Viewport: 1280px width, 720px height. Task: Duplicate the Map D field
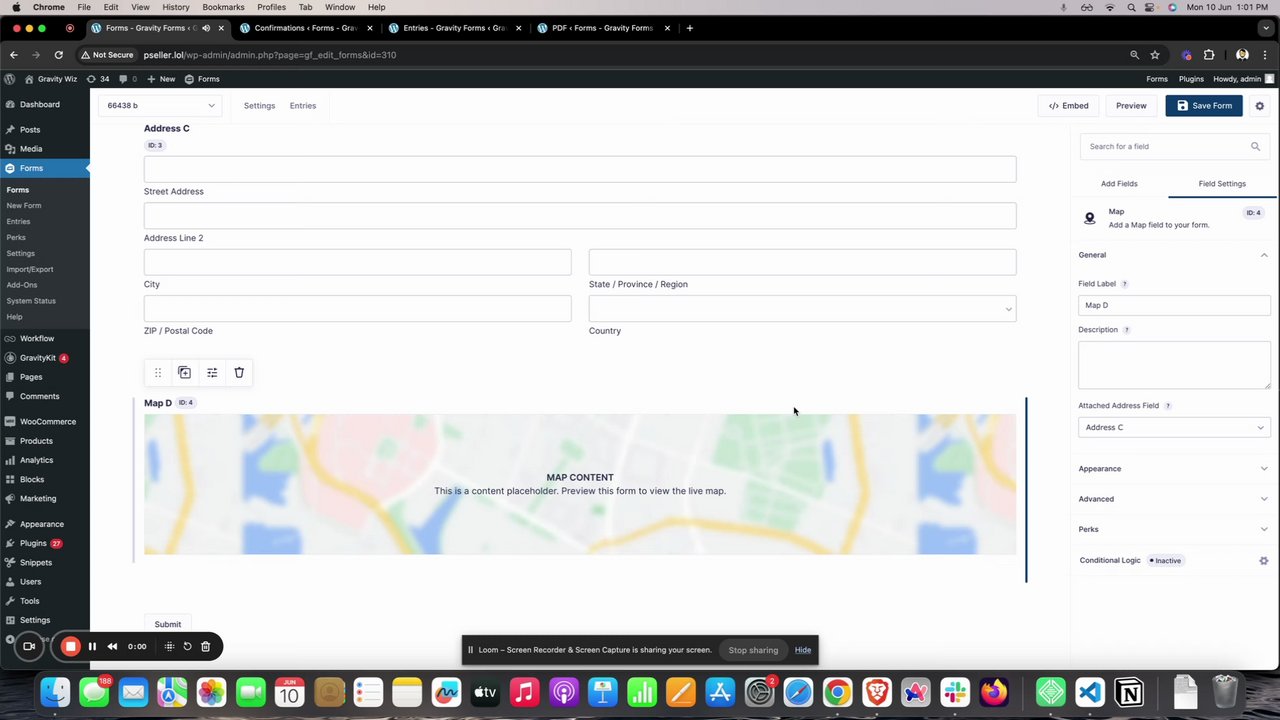coord(184,372)
